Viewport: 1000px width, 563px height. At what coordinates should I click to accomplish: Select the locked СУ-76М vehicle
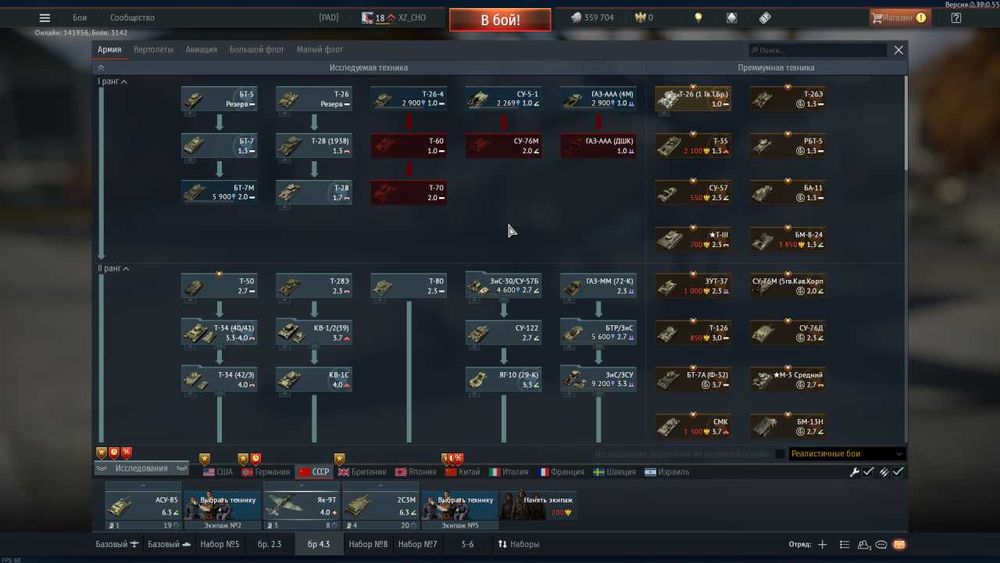pyautogui.click(x=503, y=146)
